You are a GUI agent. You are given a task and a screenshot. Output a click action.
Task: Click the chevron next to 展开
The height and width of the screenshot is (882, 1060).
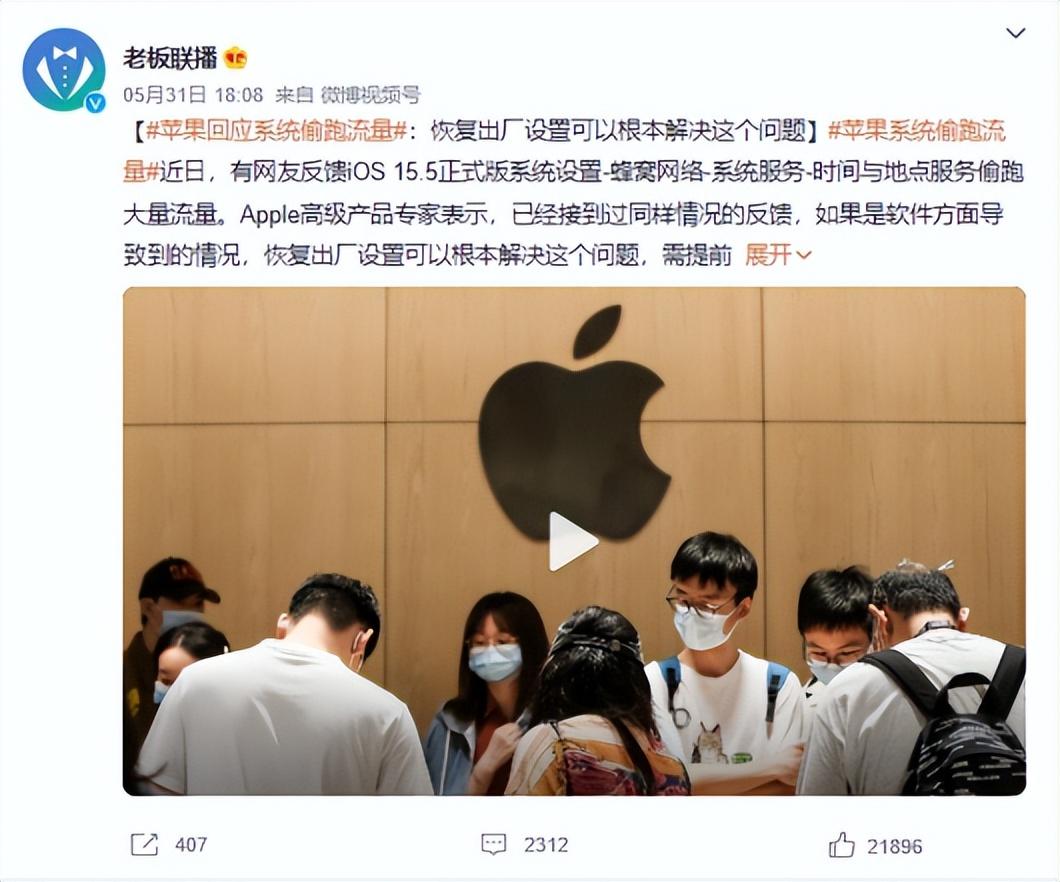pyautogui.click(x=803, y=255)
